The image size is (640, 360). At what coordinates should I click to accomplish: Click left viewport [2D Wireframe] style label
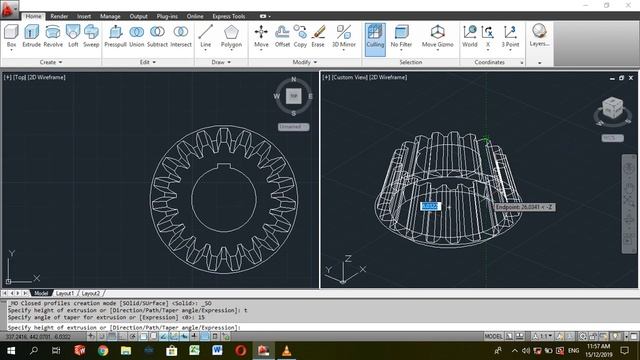[x=47, y=77]
